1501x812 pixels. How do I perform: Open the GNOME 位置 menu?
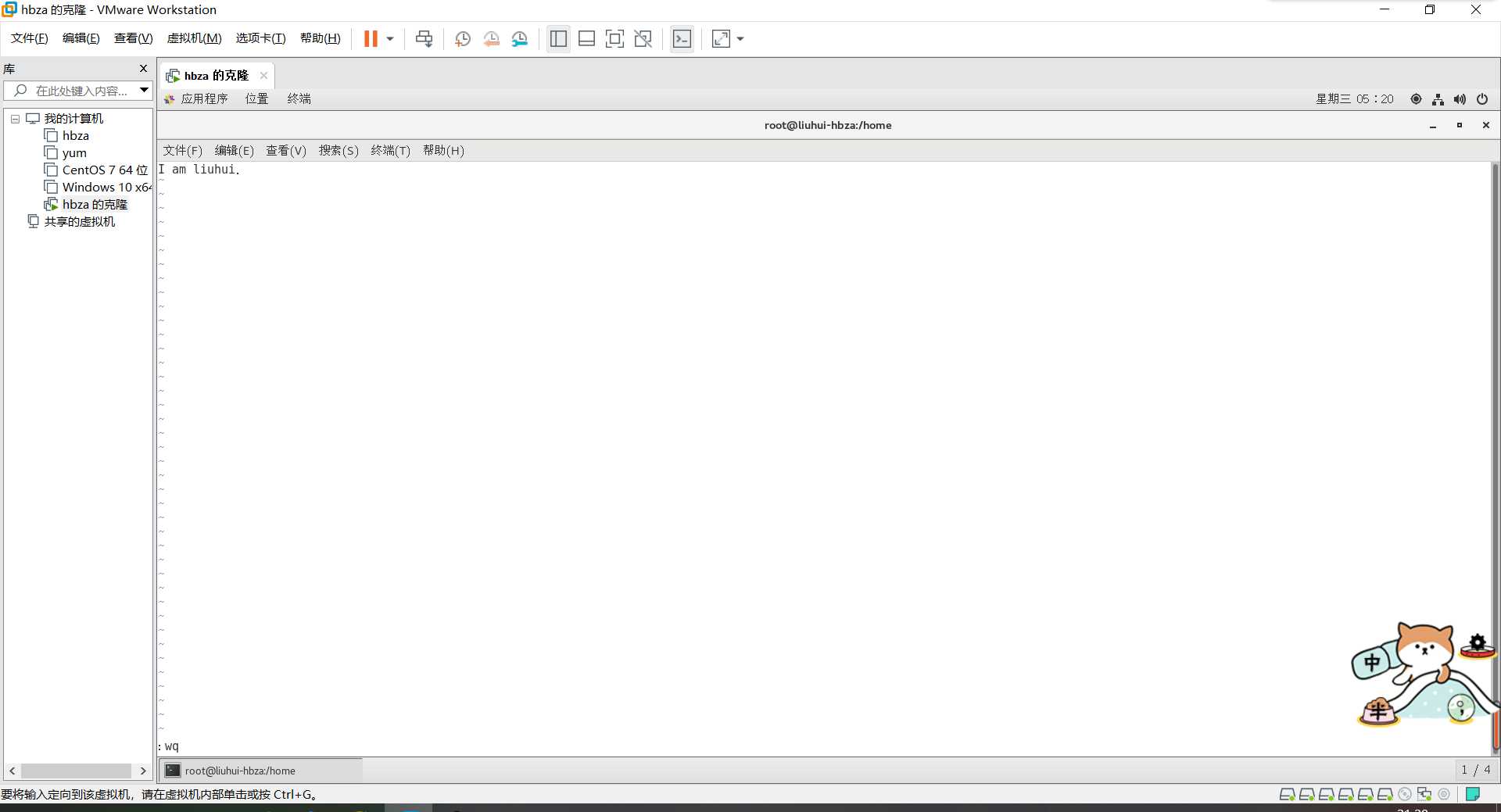[x=256, y=99]
